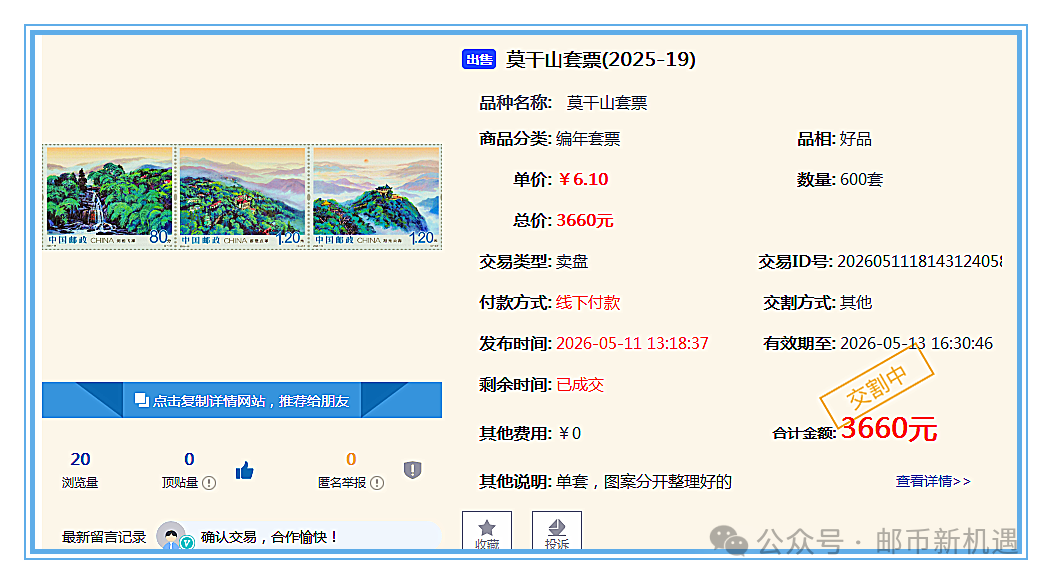The height and width of the screenshot is (584, 1052).
Task: Click the unit price ￥6.10
Action: [583, 179]
